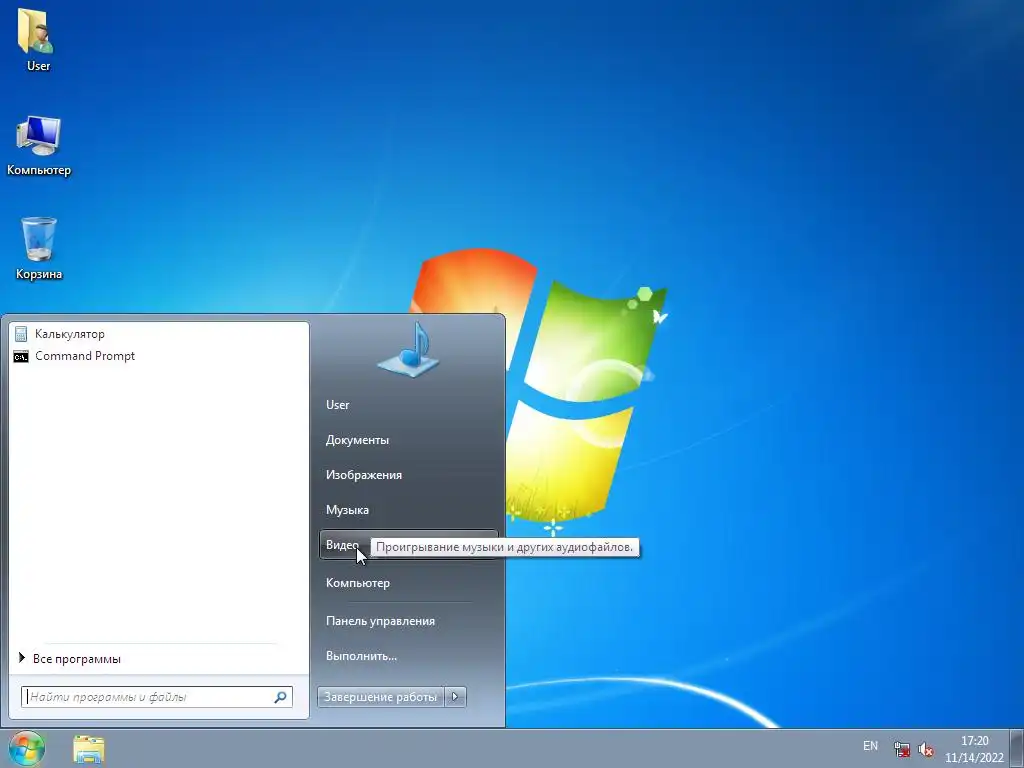Viewport: 1024px width, 768px height.
Task: Click the Windows Start orb
Action: [x=27, y=748]
